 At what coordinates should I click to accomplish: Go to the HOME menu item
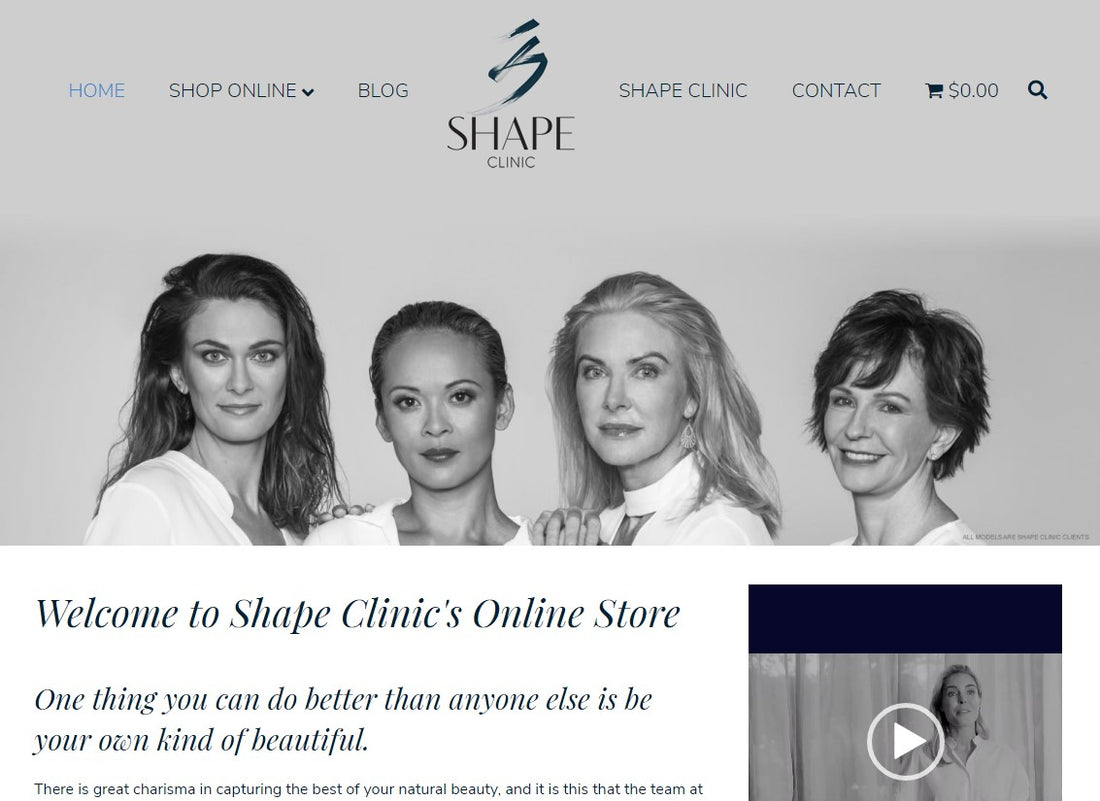pos(97,90)
